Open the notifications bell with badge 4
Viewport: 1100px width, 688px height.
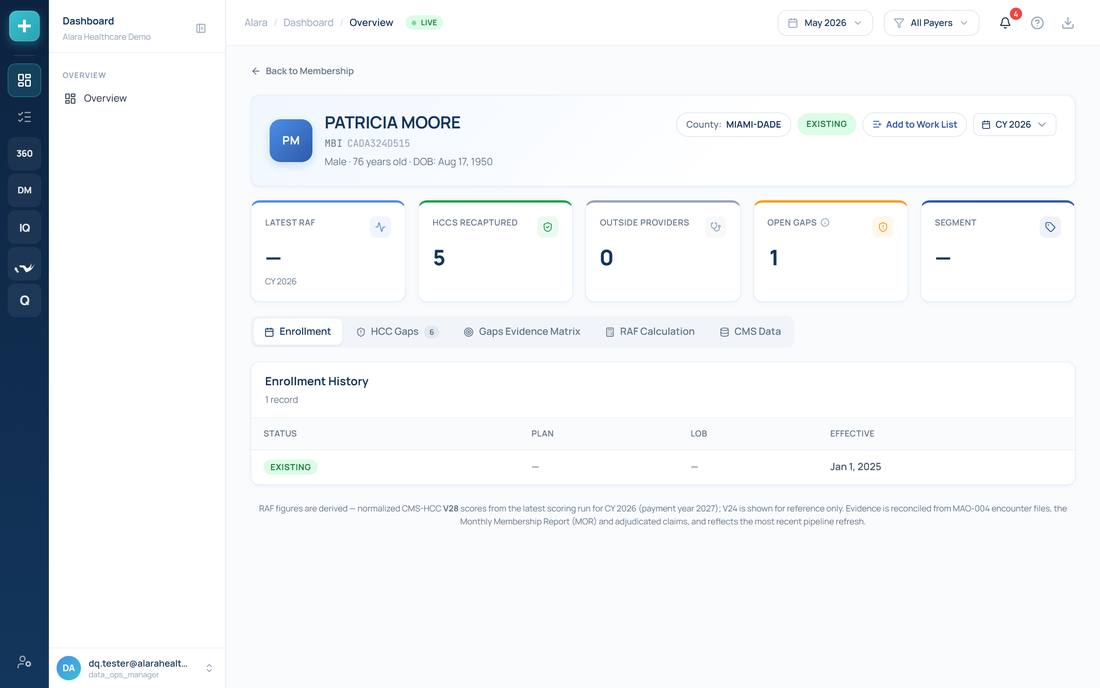pyautogui.click(x=1005, y=22)
